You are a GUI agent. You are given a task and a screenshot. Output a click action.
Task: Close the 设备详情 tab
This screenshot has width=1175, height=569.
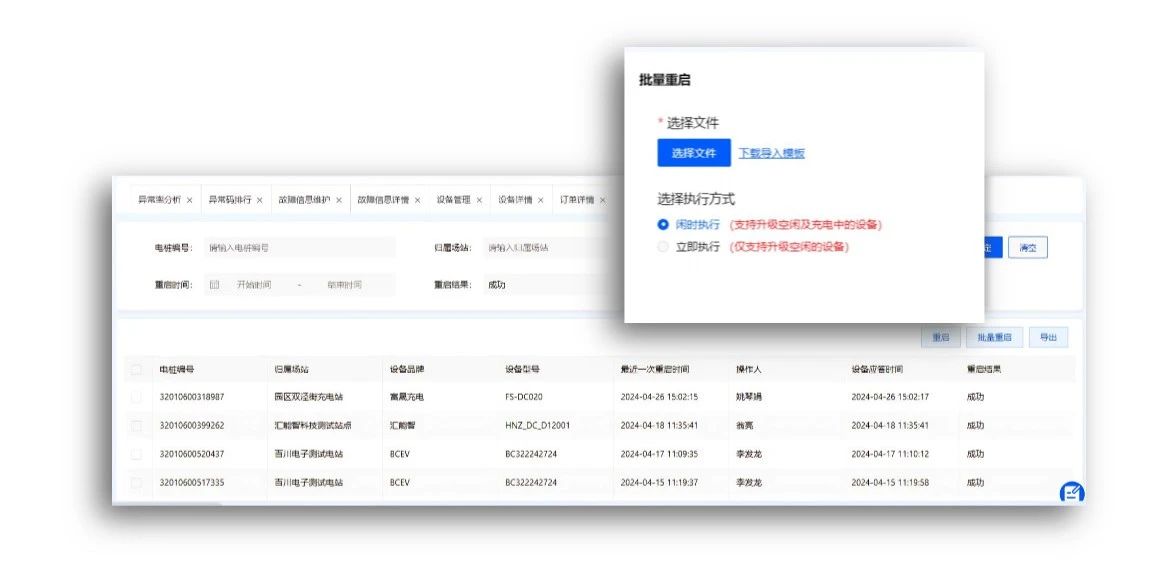[x=541, y=200]
